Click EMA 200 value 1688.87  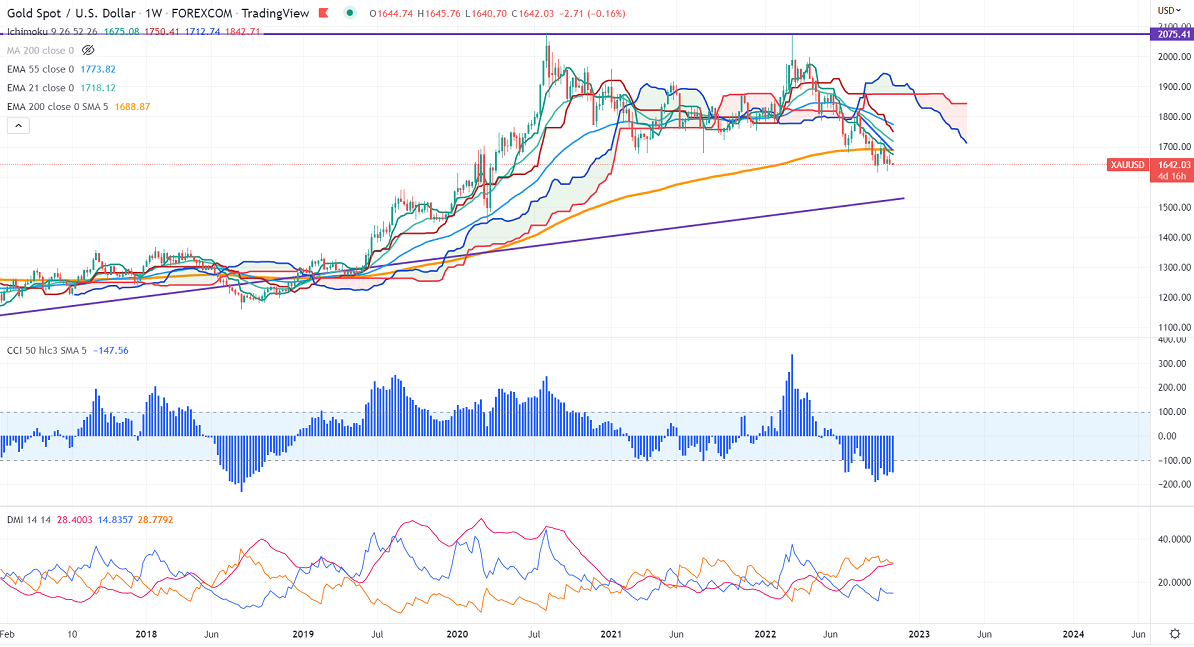tap(132, 107)
